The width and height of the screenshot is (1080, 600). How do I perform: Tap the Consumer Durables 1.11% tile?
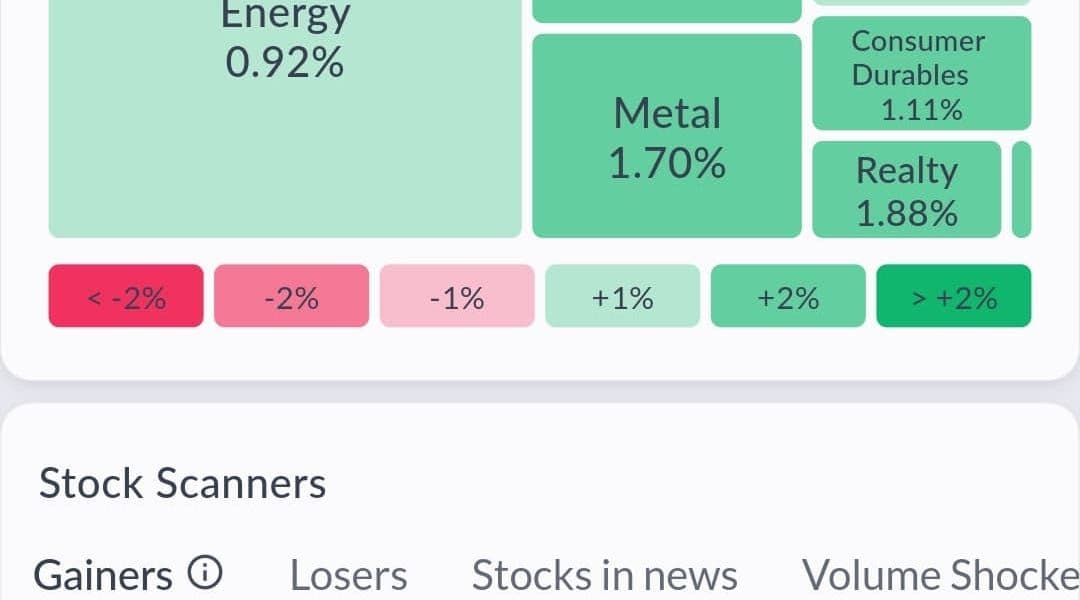coord(921,74)
